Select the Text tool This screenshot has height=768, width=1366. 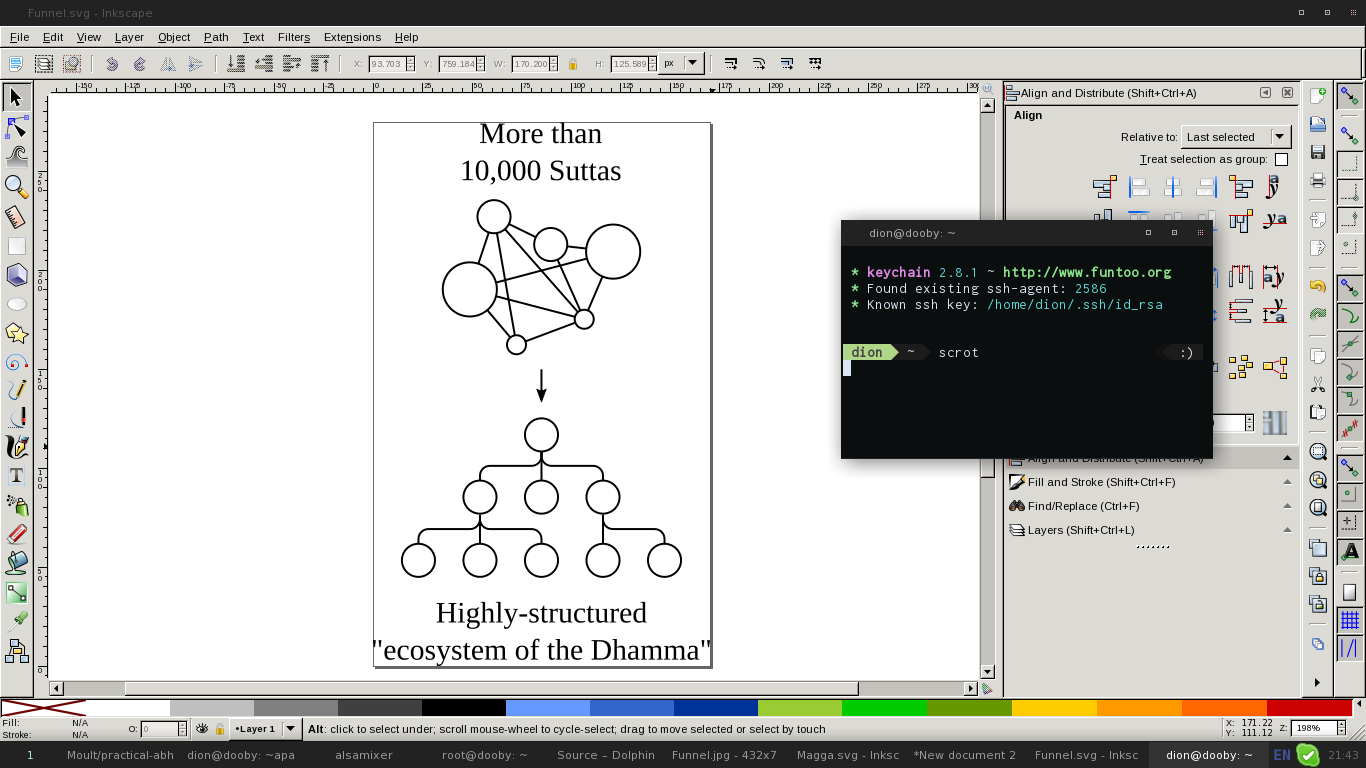(x=16, y=476)
